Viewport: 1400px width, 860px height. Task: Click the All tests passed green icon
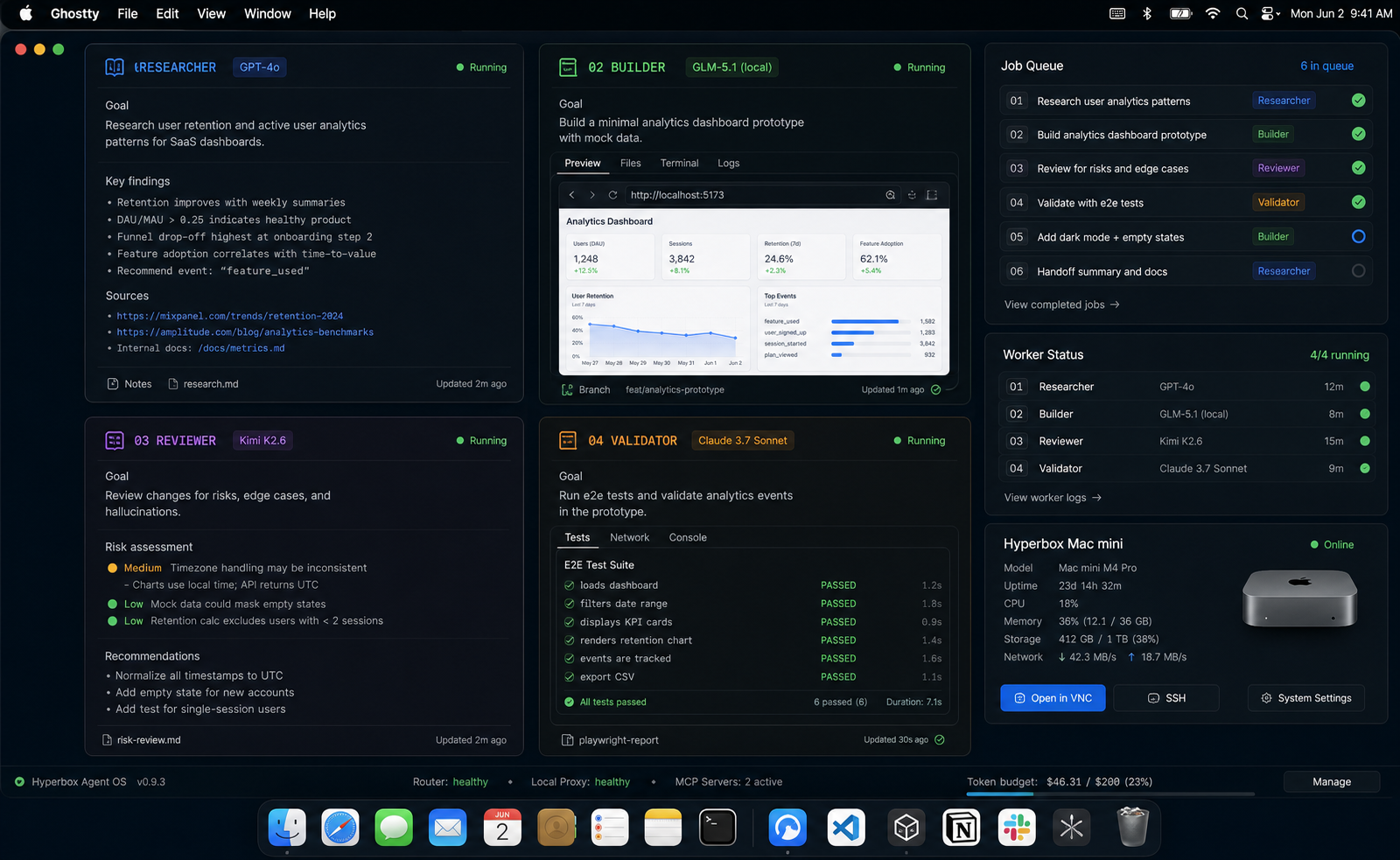(x=570, y=703)
